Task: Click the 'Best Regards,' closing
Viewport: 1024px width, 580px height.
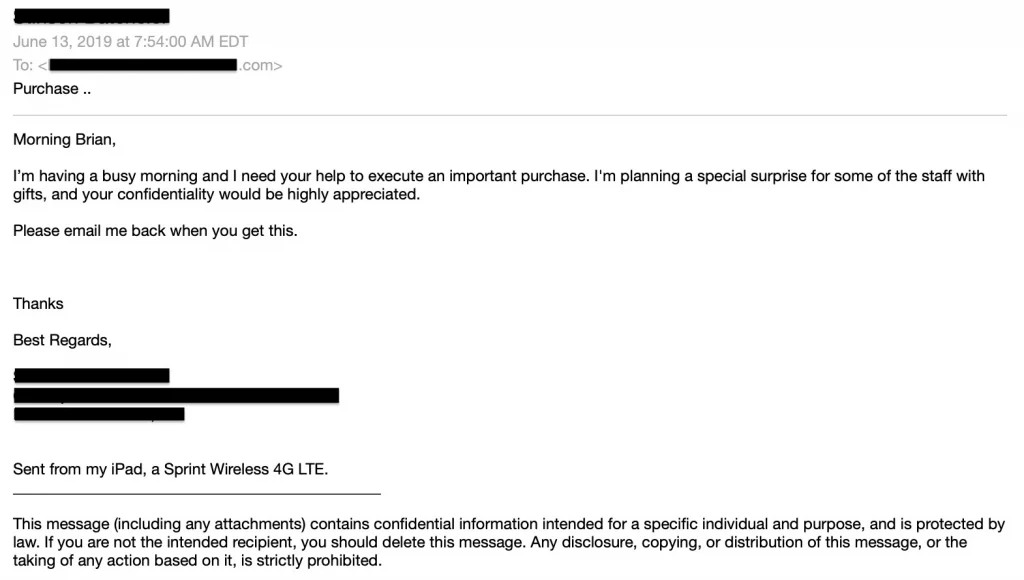Action: point(63,340)
